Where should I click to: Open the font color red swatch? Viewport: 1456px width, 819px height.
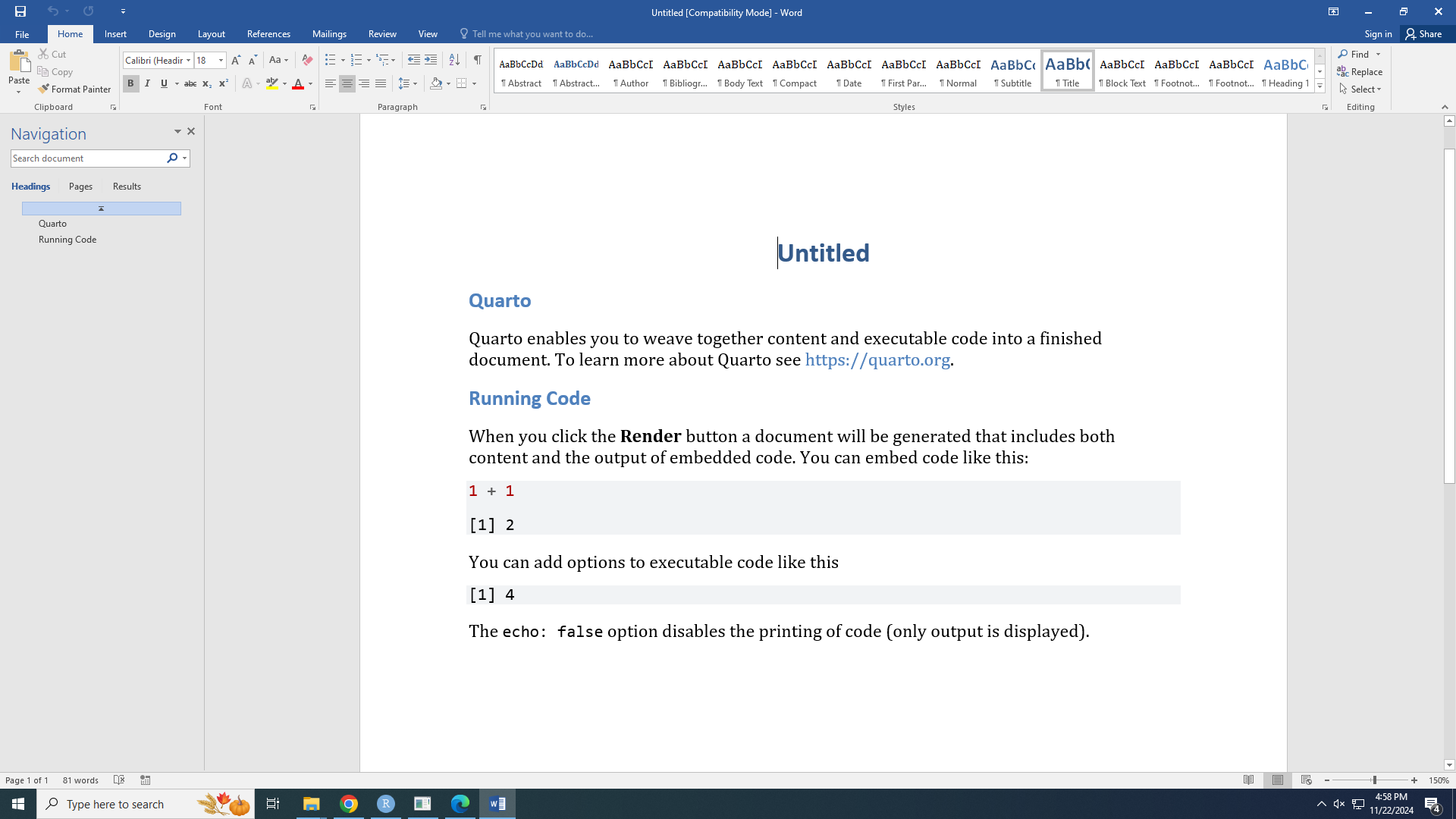coord(298,83)
